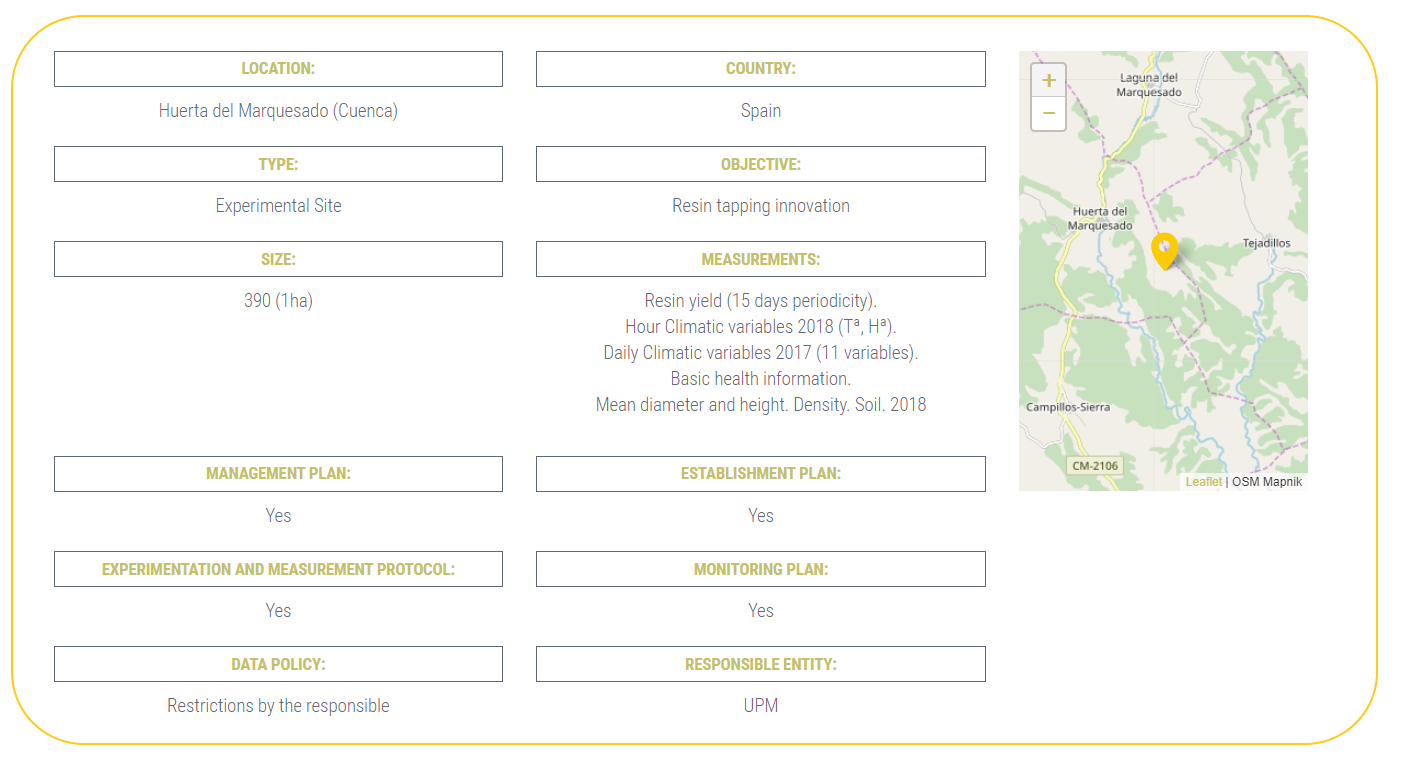1402x777 pixels.
Task: Click the OBJECTIVE header box
Action: point(761,164)
